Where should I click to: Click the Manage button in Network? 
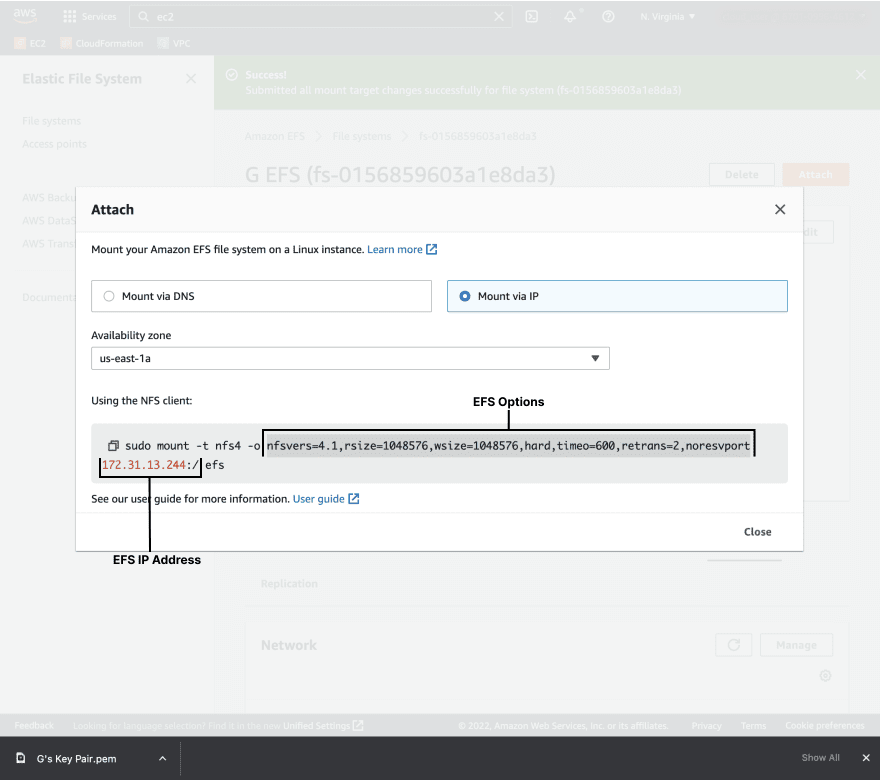pos(796,645)
